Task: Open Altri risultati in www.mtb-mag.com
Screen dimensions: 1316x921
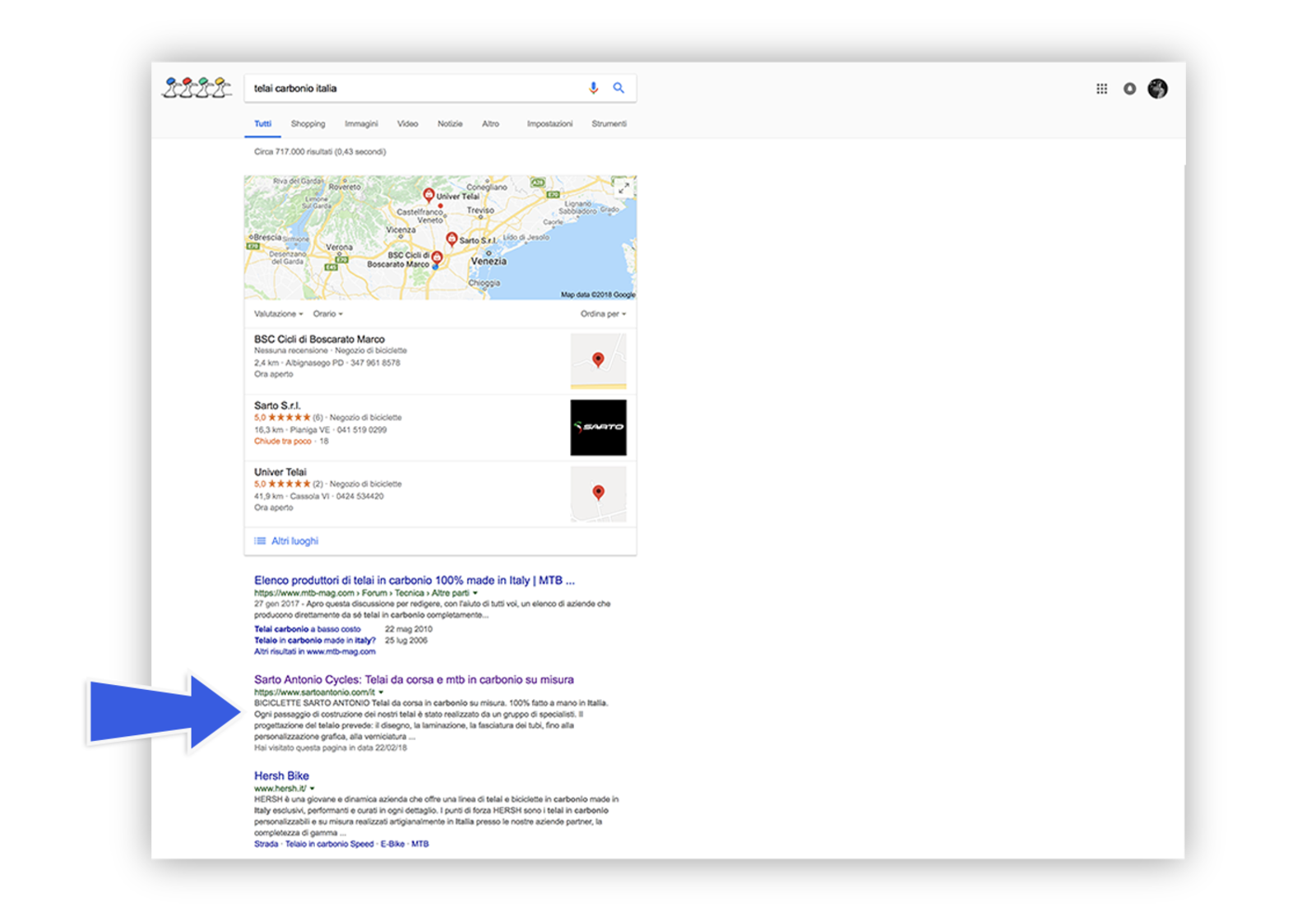Action: pyautogui.click(x=314, y=652)
